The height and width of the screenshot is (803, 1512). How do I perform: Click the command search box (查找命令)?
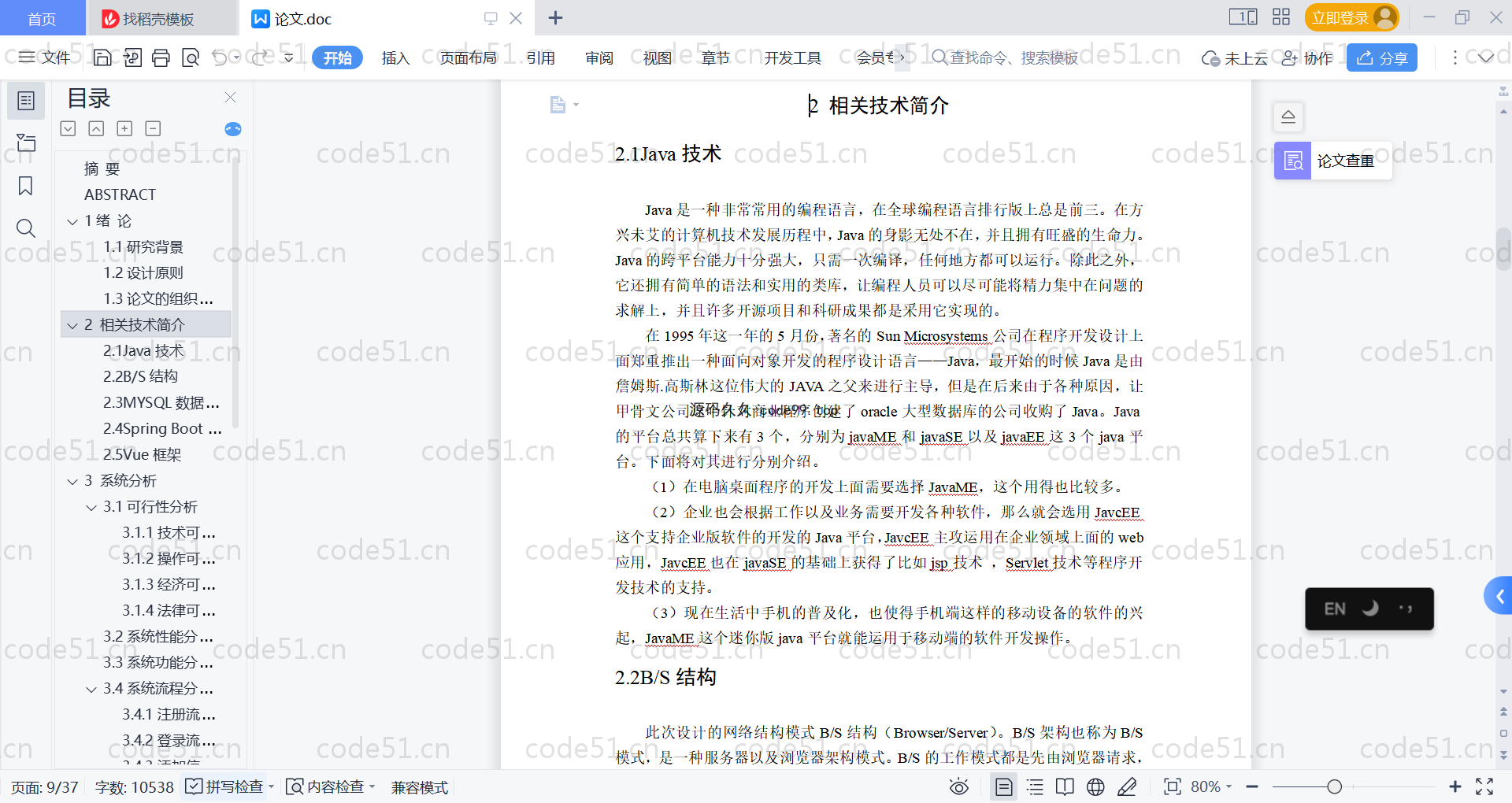(x=1005, y=57)
